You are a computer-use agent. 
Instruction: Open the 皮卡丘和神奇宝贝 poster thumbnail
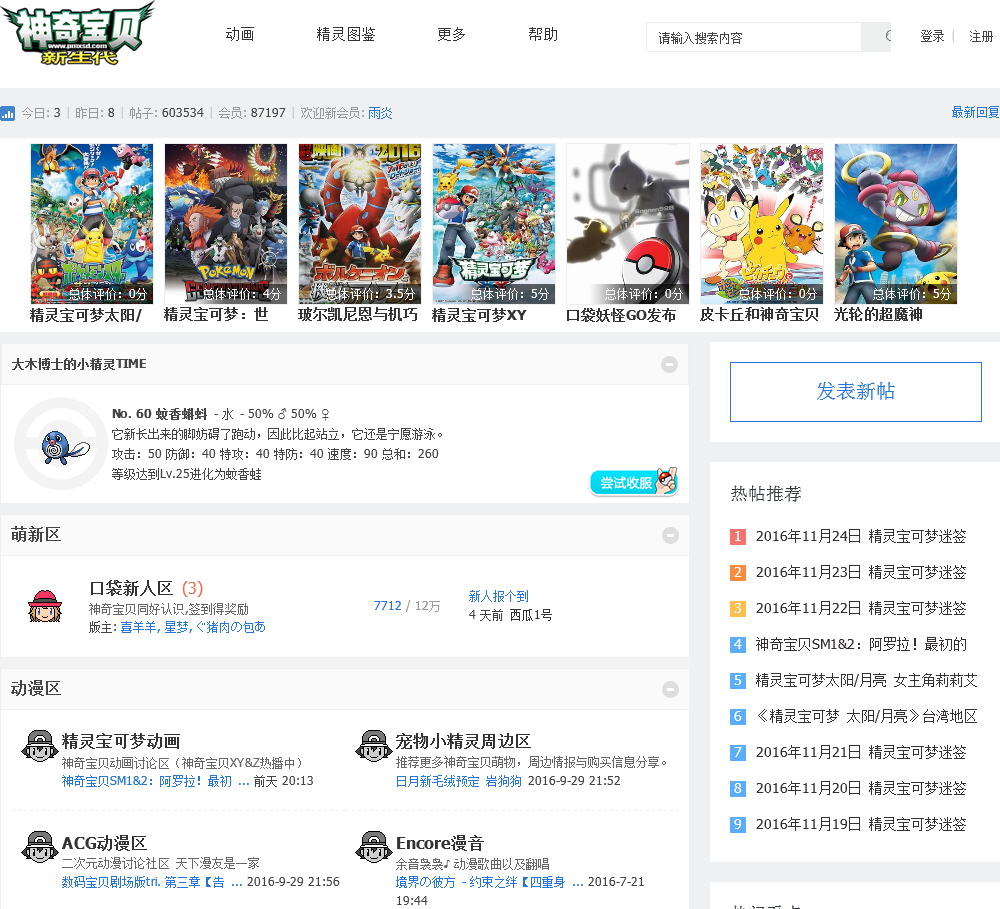click(x=761, y=223)
